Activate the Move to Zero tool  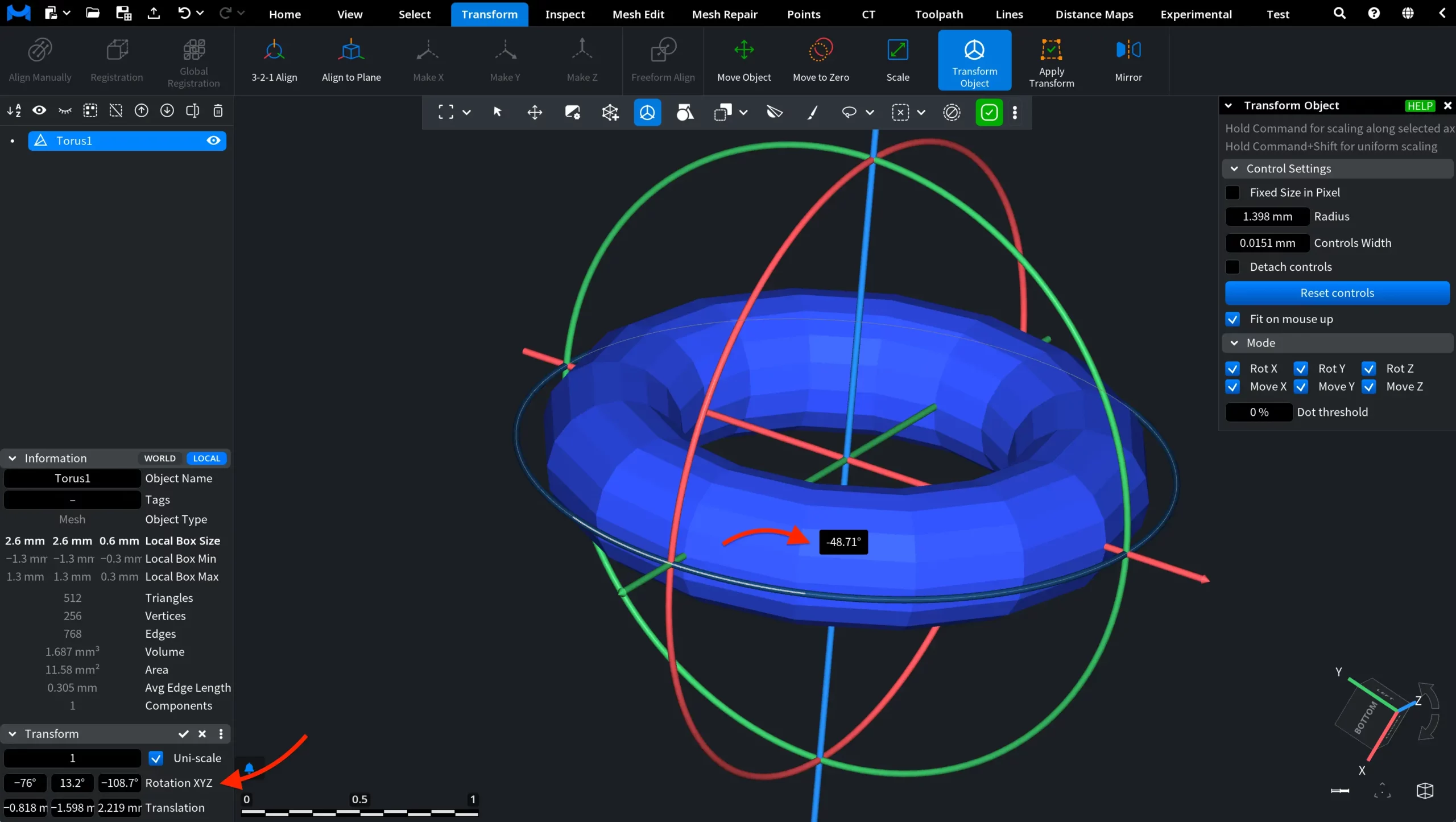821,60
